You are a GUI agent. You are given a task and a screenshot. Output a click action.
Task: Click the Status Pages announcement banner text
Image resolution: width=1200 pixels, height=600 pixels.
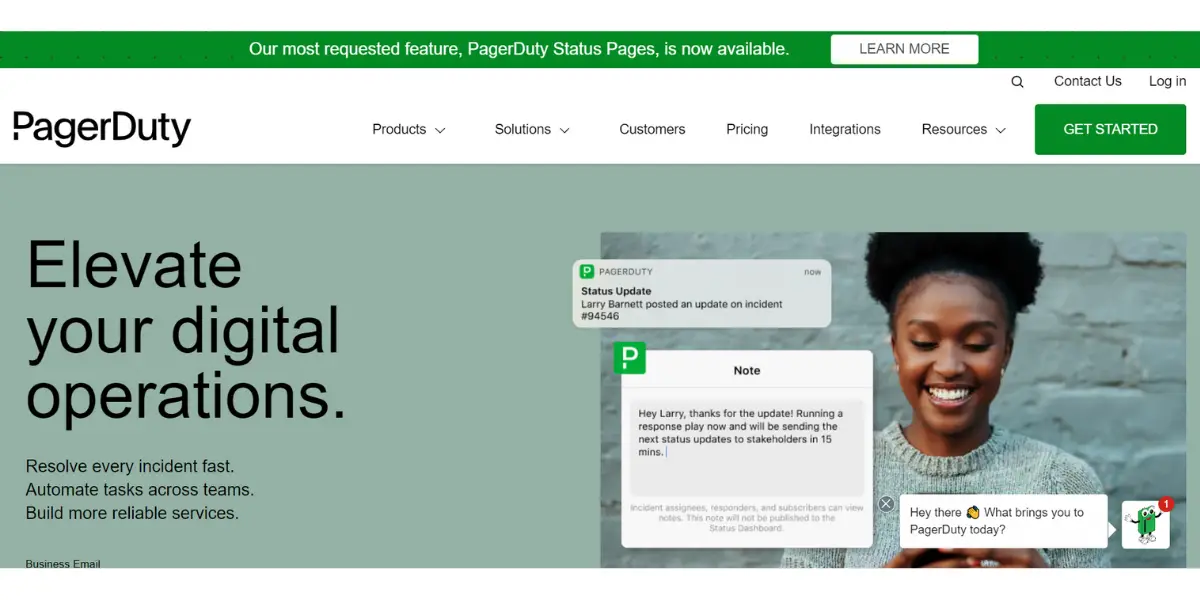[x=519, y=49]
